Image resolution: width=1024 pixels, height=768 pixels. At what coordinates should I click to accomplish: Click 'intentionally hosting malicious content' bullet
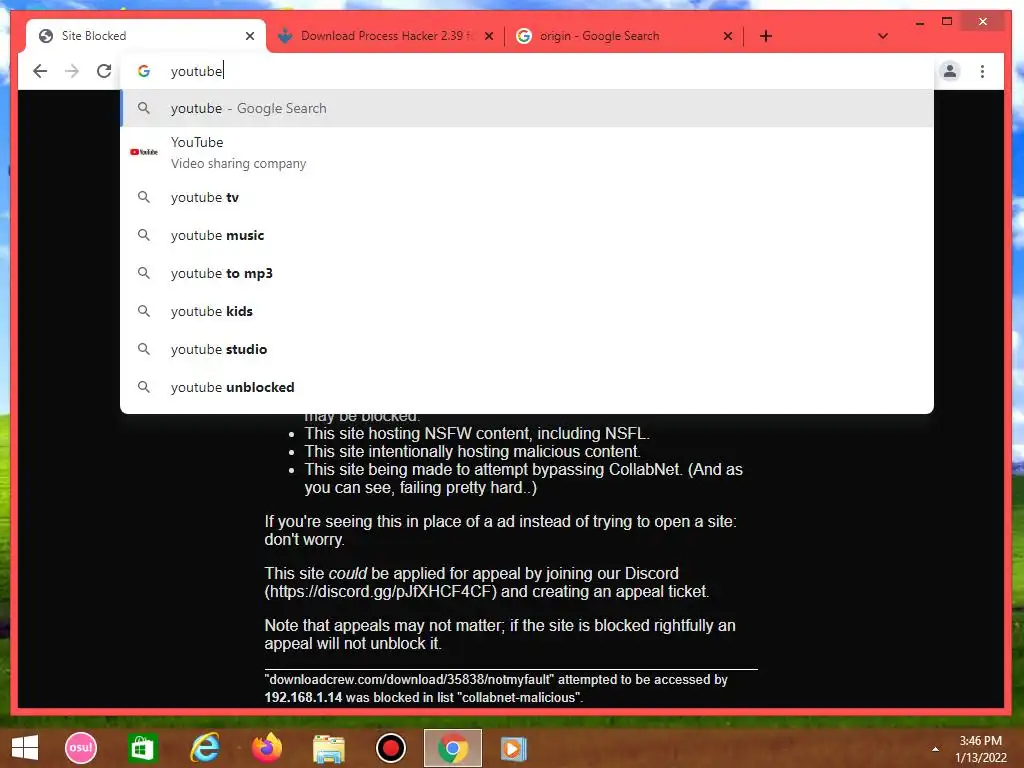click(472, 451)
